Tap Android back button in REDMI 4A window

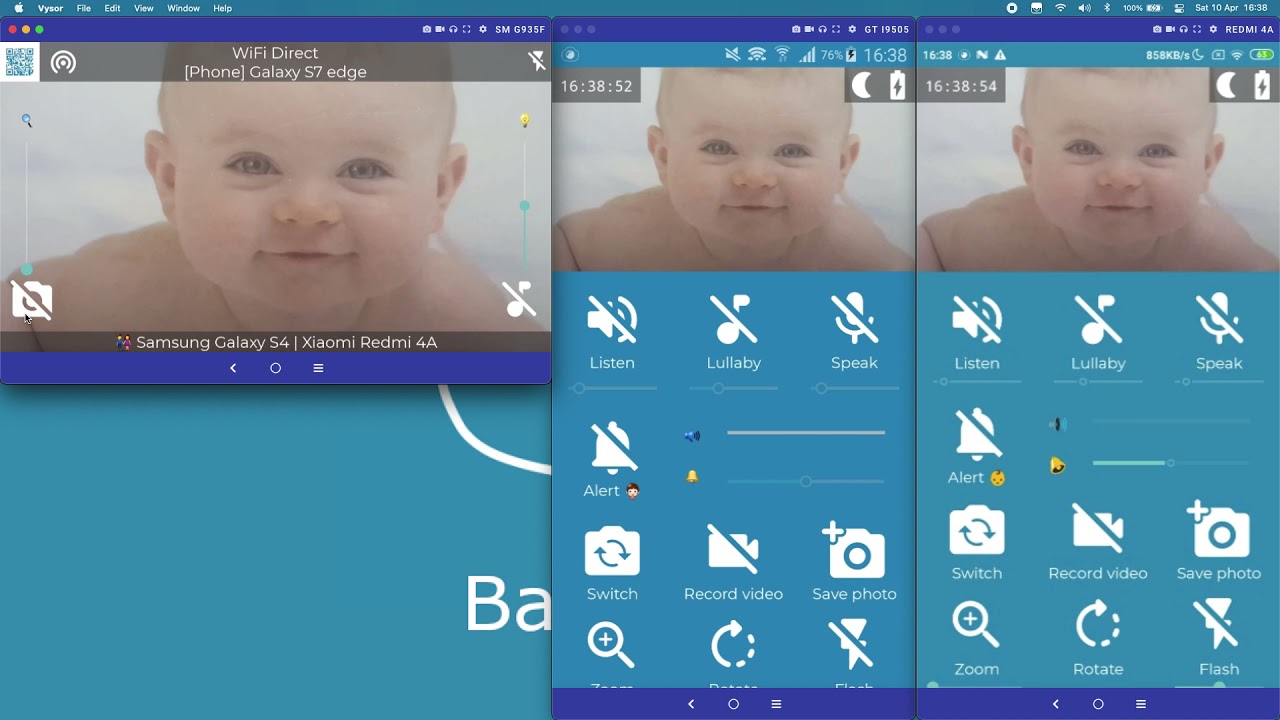[1056, 704]
